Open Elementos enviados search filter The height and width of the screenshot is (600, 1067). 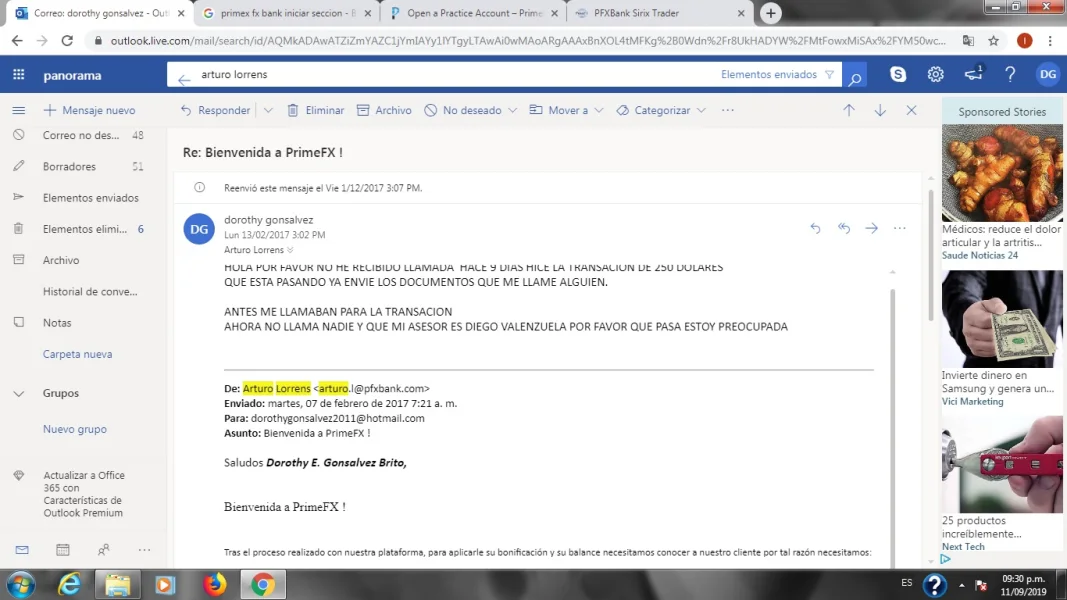tap(777, 75)
